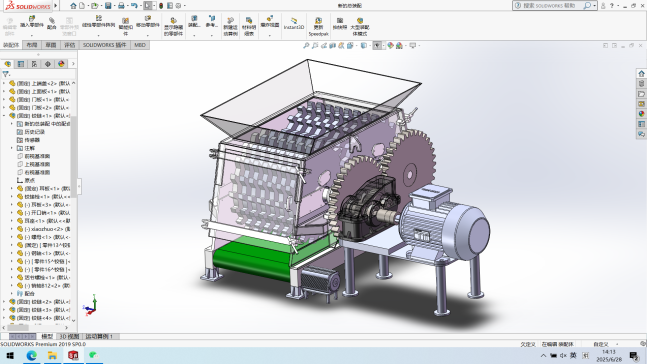Click 插入零部件 (Insert Components) tool
This screenshot has height=364, width=647.
[32, 22]
